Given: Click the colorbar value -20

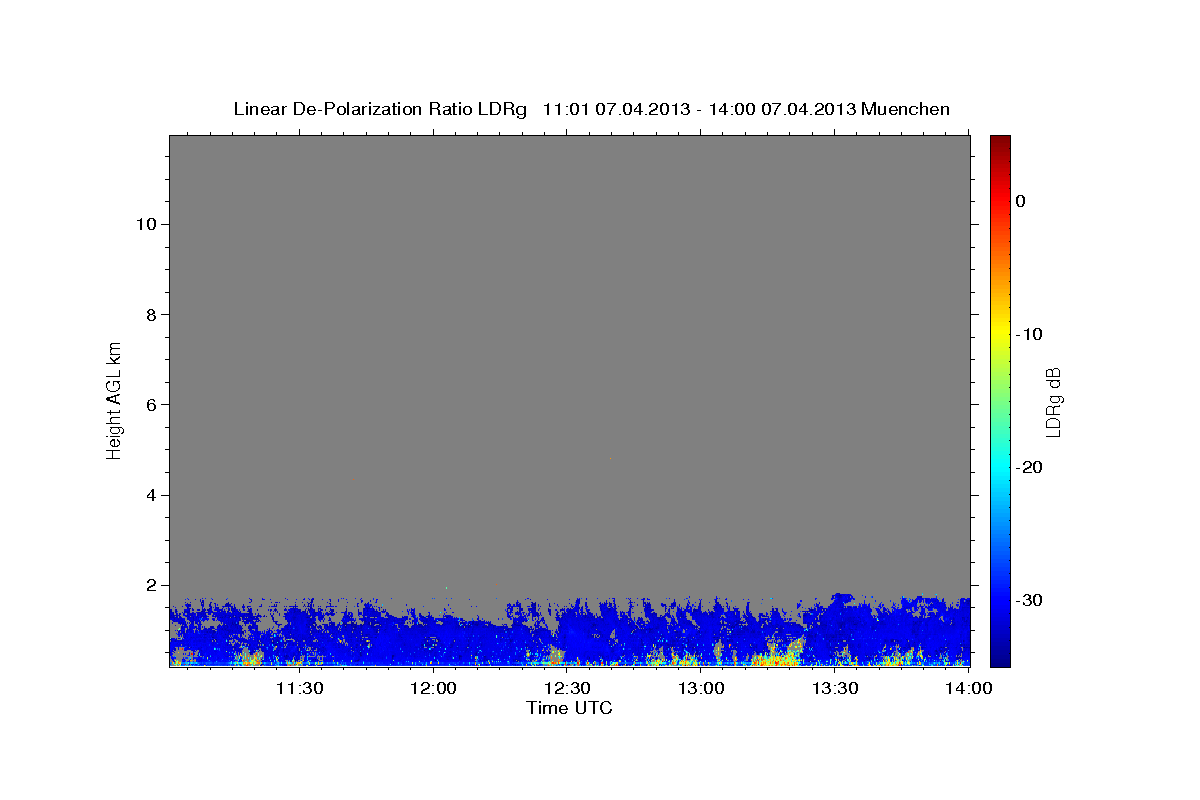Looking at the screenshot, I should point(1030,467).
